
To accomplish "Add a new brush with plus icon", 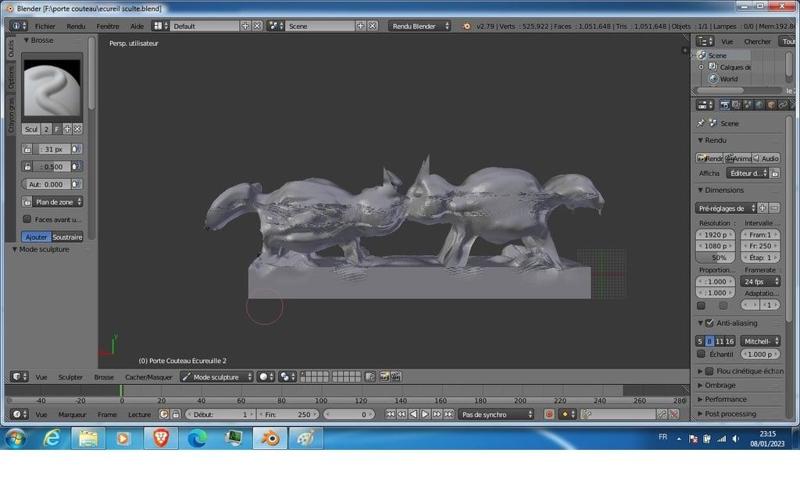I will [67, 129].
